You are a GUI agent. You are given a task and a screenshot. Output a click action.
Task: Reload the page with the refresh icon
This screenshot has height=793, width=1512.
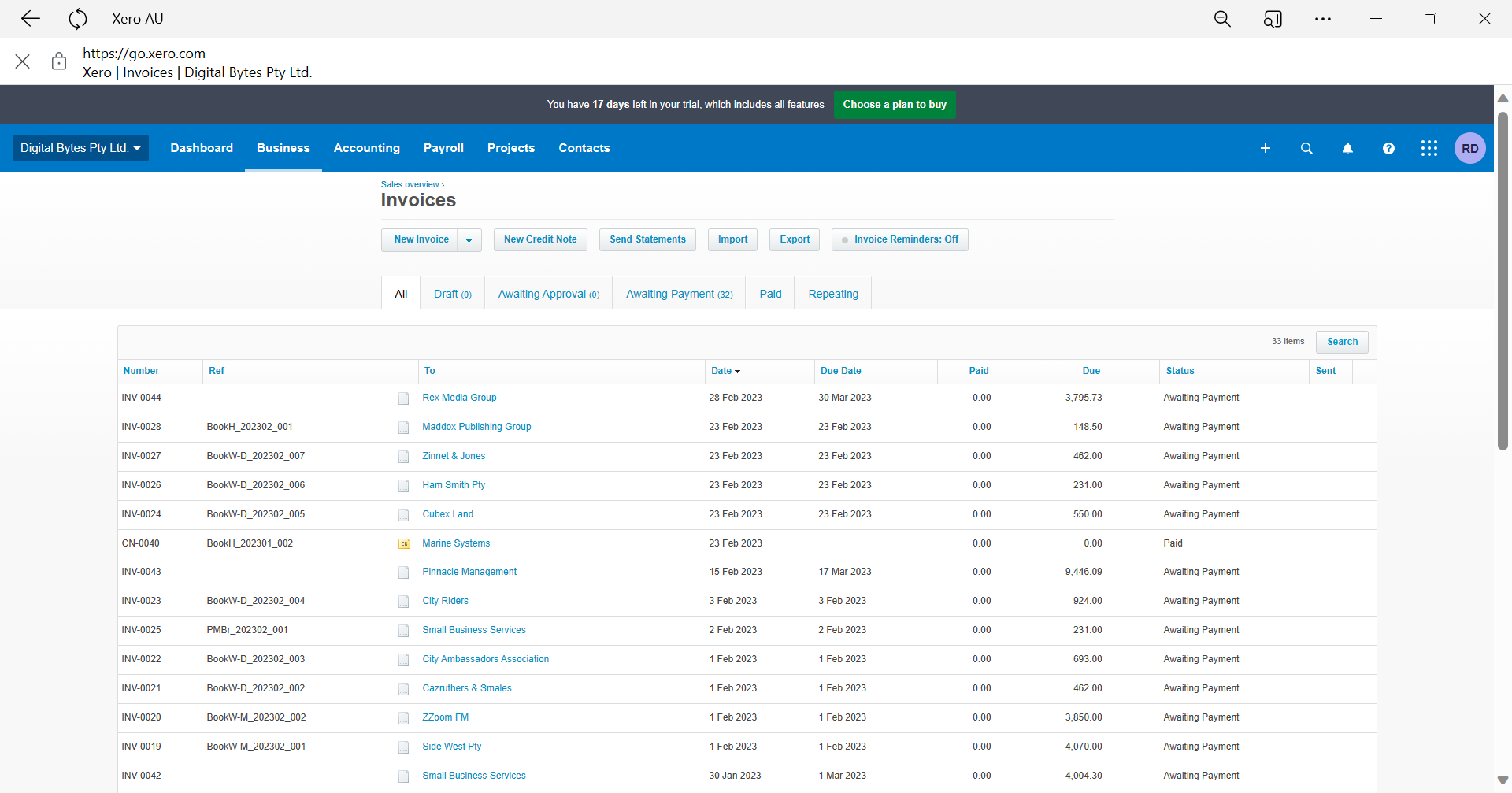pyautogui.click(x=78, y=18)
